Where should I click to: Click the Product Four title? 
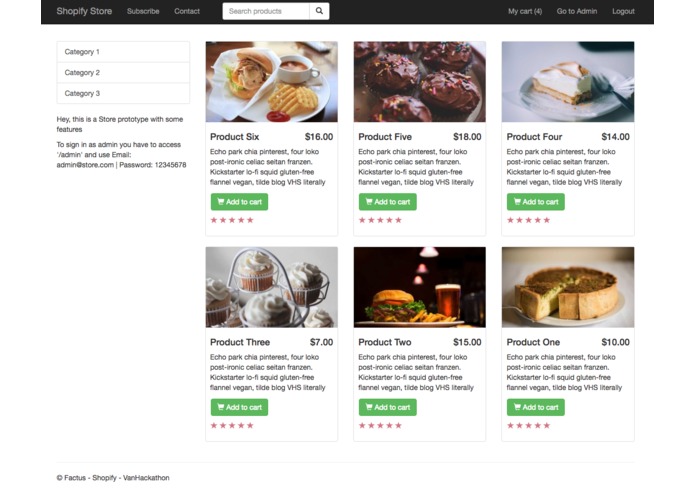click(x=535, y=137)
